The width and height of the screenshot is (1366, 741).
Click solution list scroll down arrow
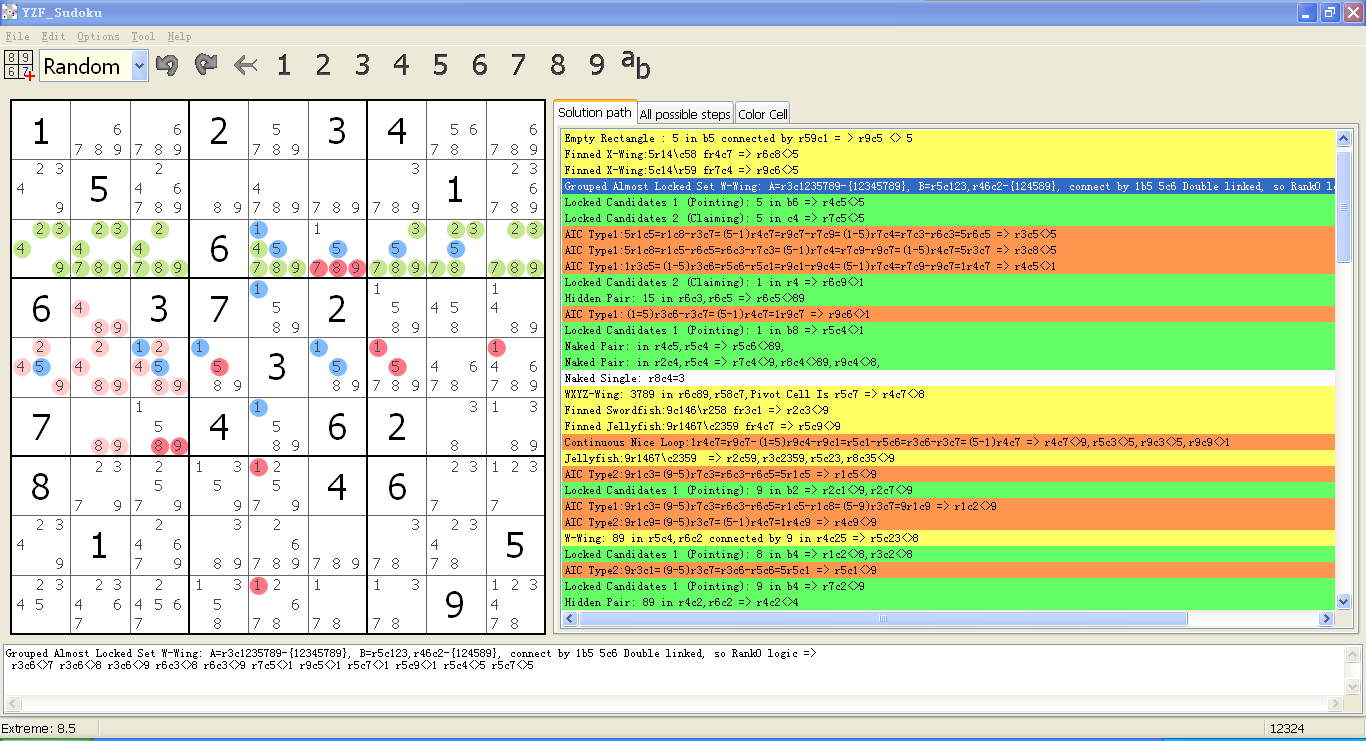[x=1345, y=602]
